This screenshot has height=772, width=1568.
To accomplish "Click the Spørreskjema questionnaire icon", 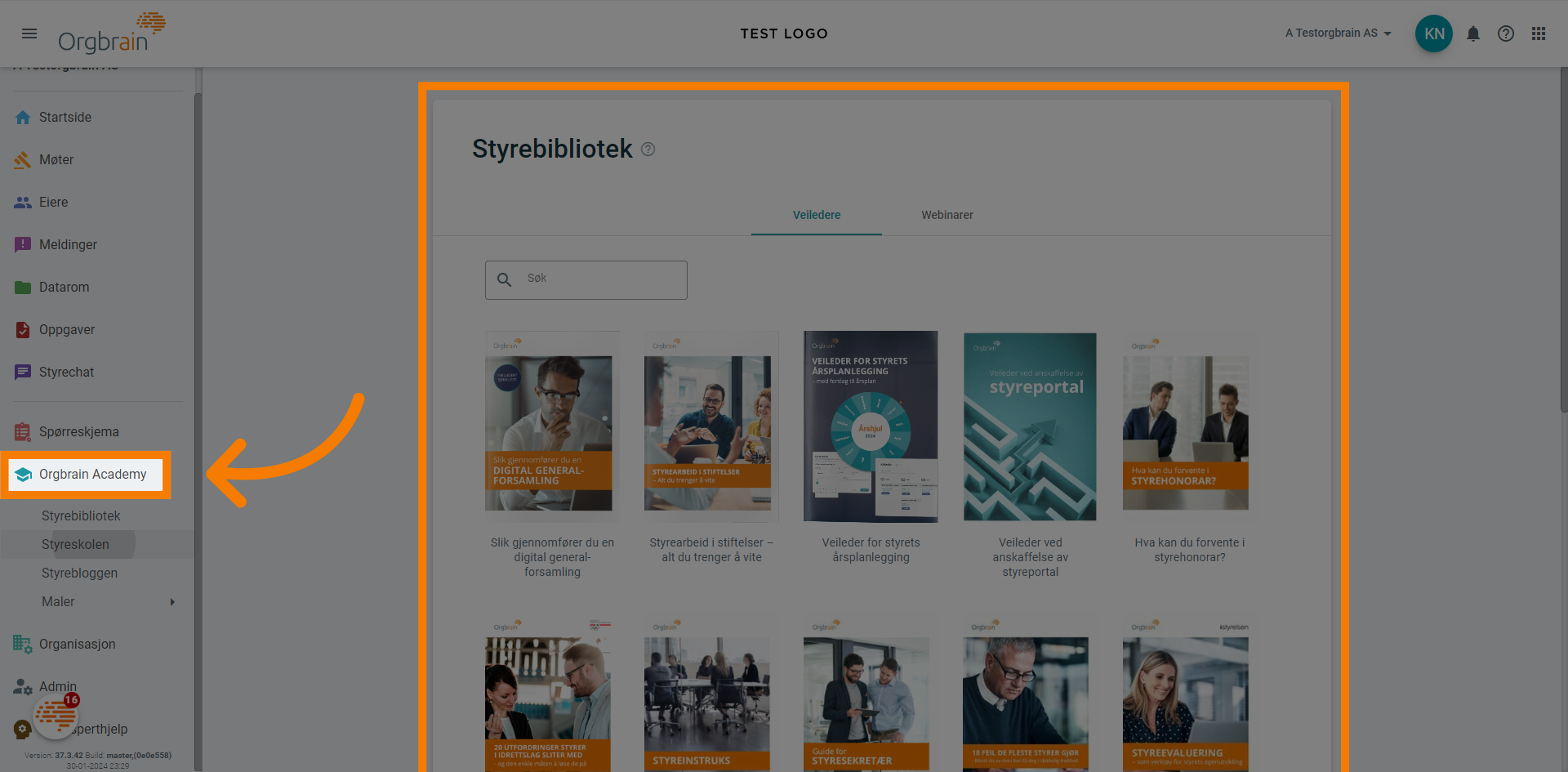I will pyautogui.click(x=23, y=431).
